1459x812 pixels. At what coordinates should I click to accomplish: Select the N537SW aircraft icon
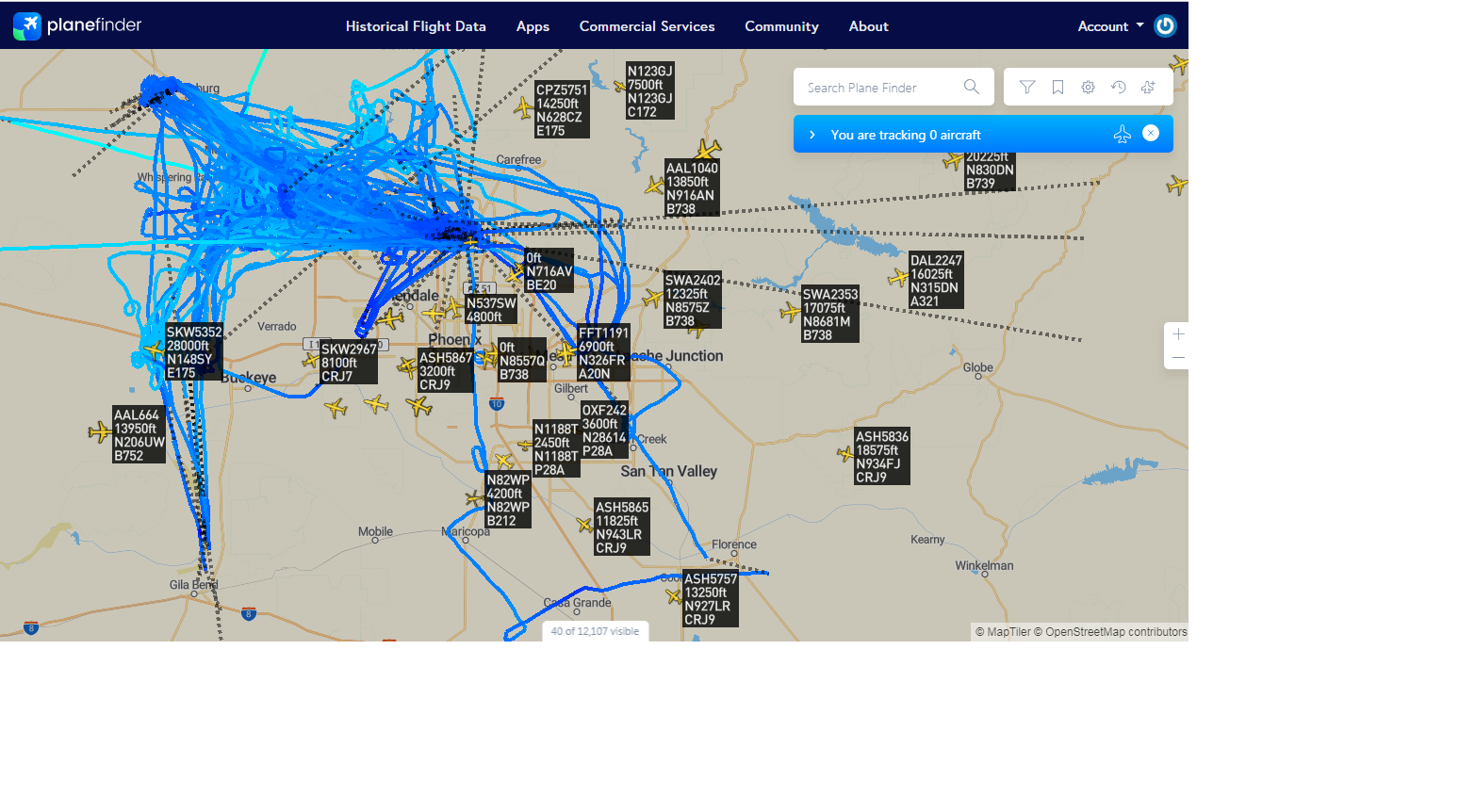(455, 307)
